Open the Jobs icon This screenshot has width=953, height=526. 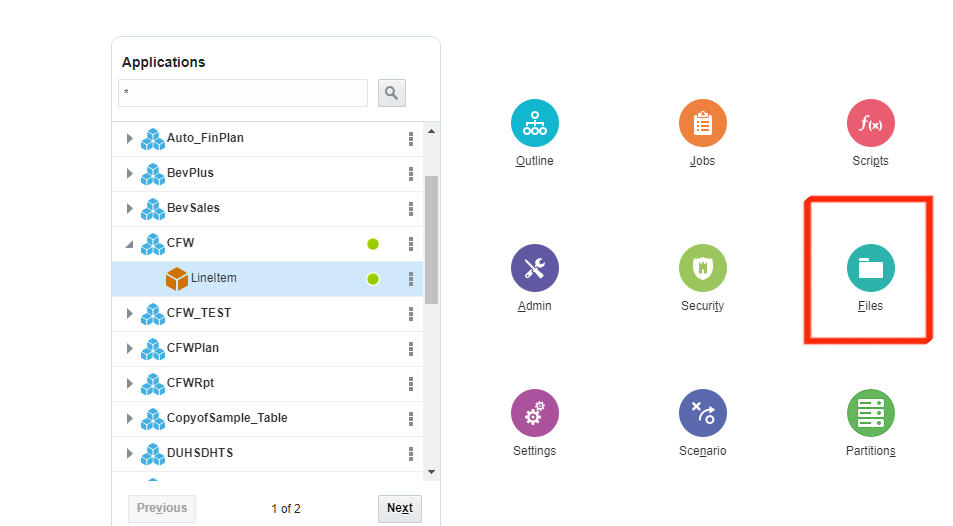tap(702, 124)
